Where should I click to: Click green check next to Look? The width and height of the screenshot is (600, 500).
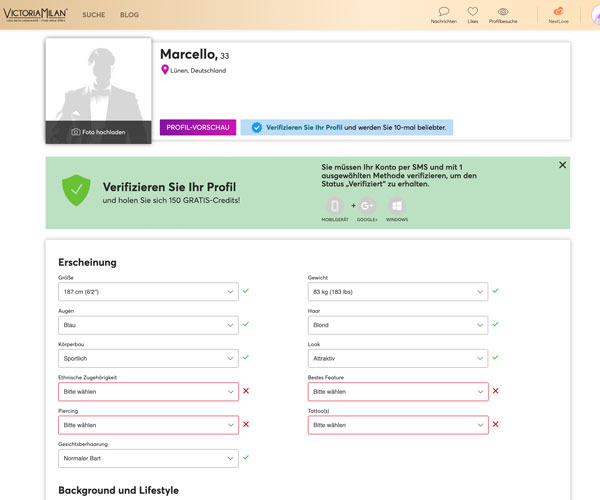495,357
